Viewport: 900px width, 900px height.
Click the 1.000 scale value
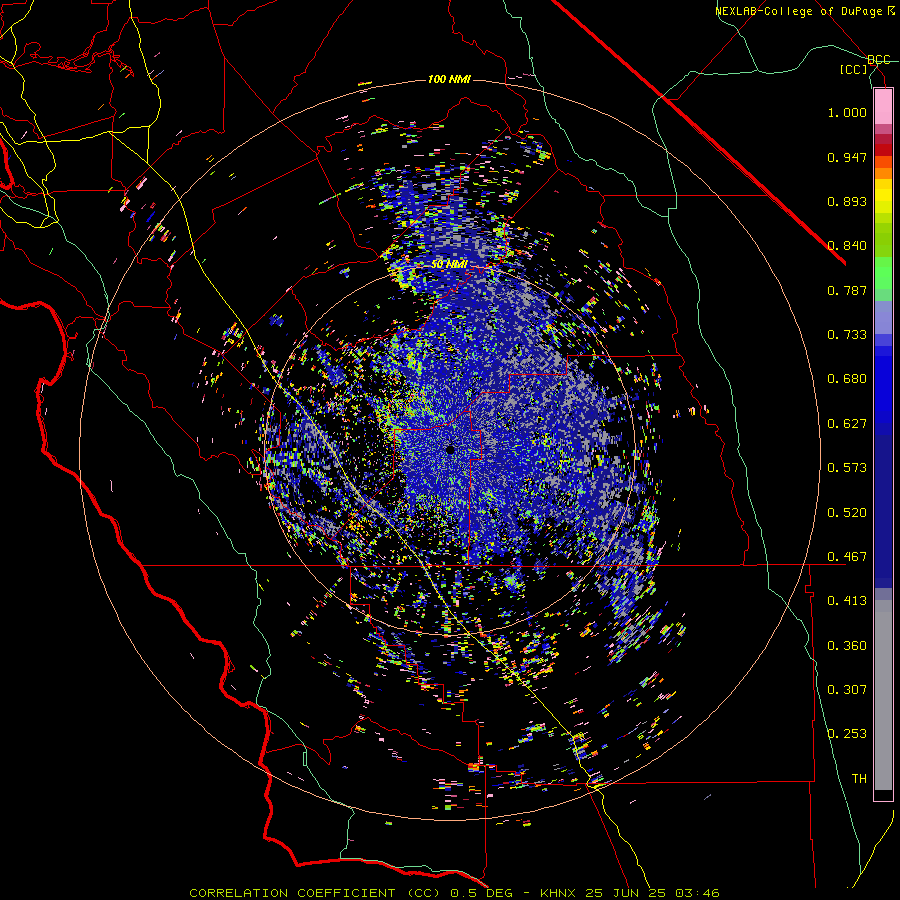coord(847,112)
